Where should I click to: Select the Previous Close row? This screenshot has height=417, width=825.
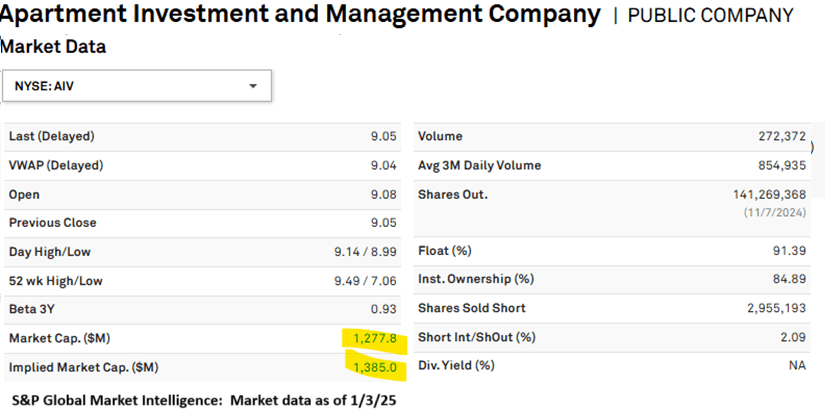click(x=200, y=223)
